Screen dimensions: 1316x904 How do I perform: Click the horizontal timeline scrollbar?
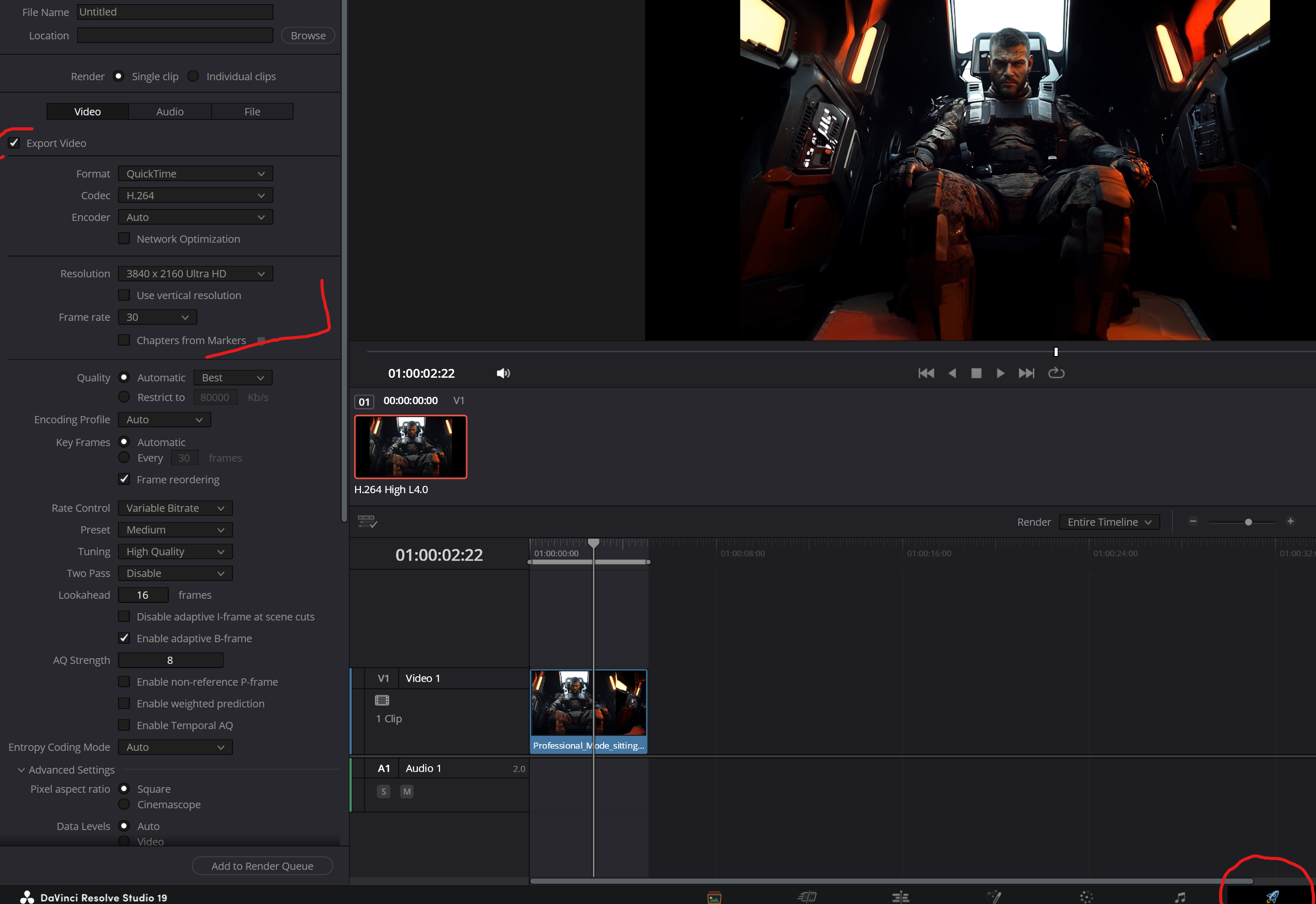click(891, 881)
